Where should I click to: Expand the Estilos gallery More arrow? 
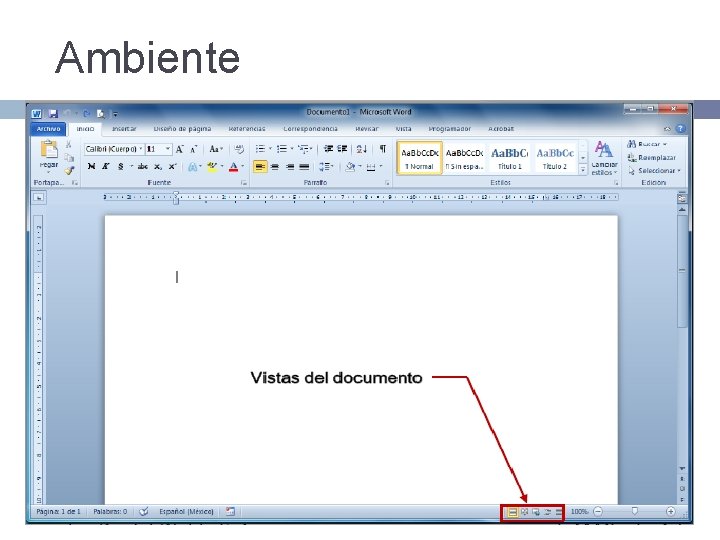[583, 170]
